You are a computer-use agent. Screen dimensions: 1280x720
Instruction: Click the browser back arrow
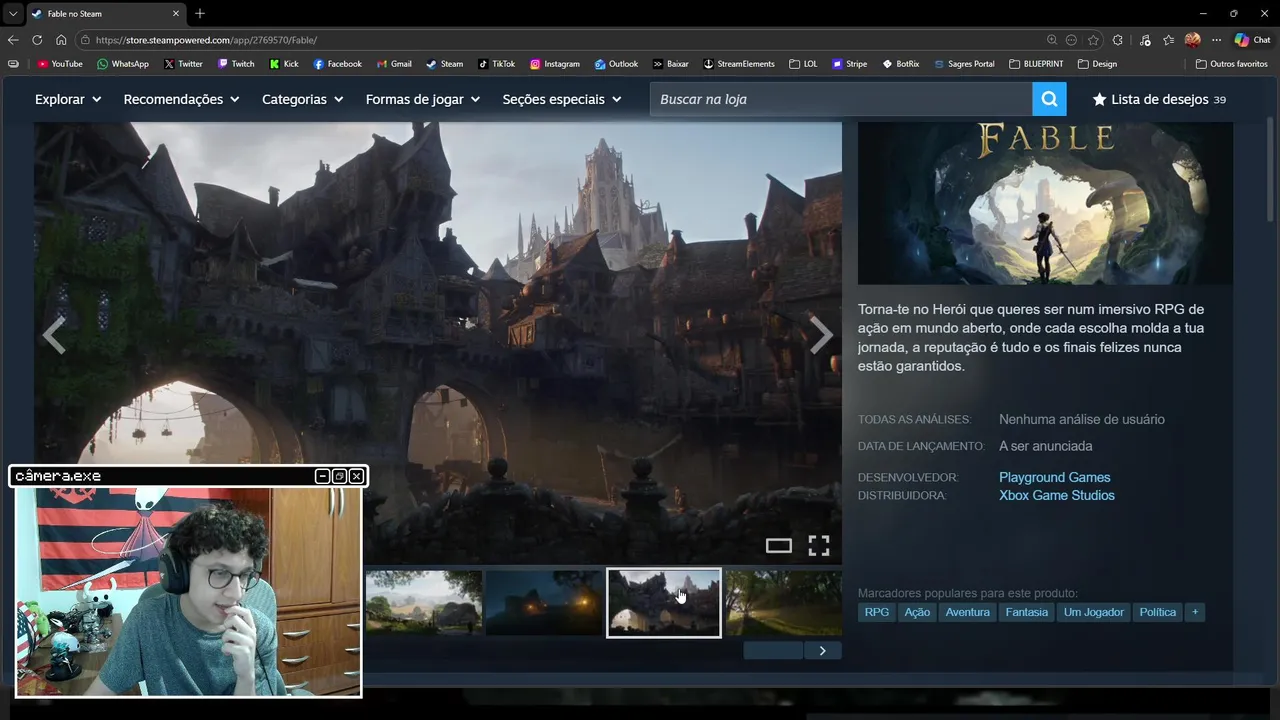click(x=13, y=40)
